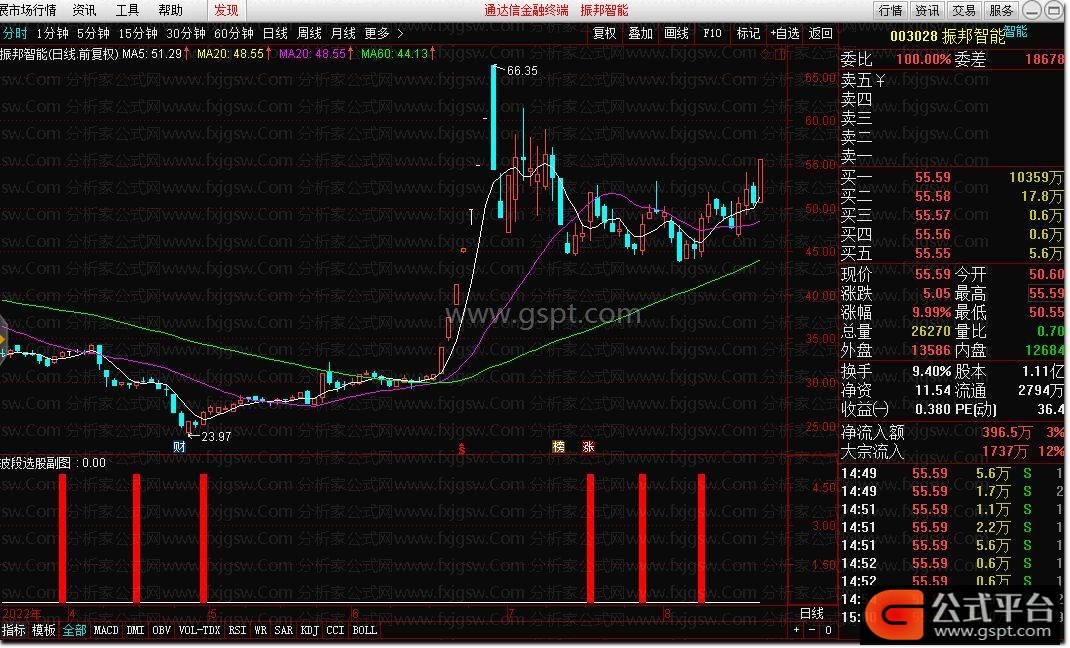Viewport: 1070px width, 648px height.
Task: Click the 智能 tag beside the stock name
Action: point(1016,31)
